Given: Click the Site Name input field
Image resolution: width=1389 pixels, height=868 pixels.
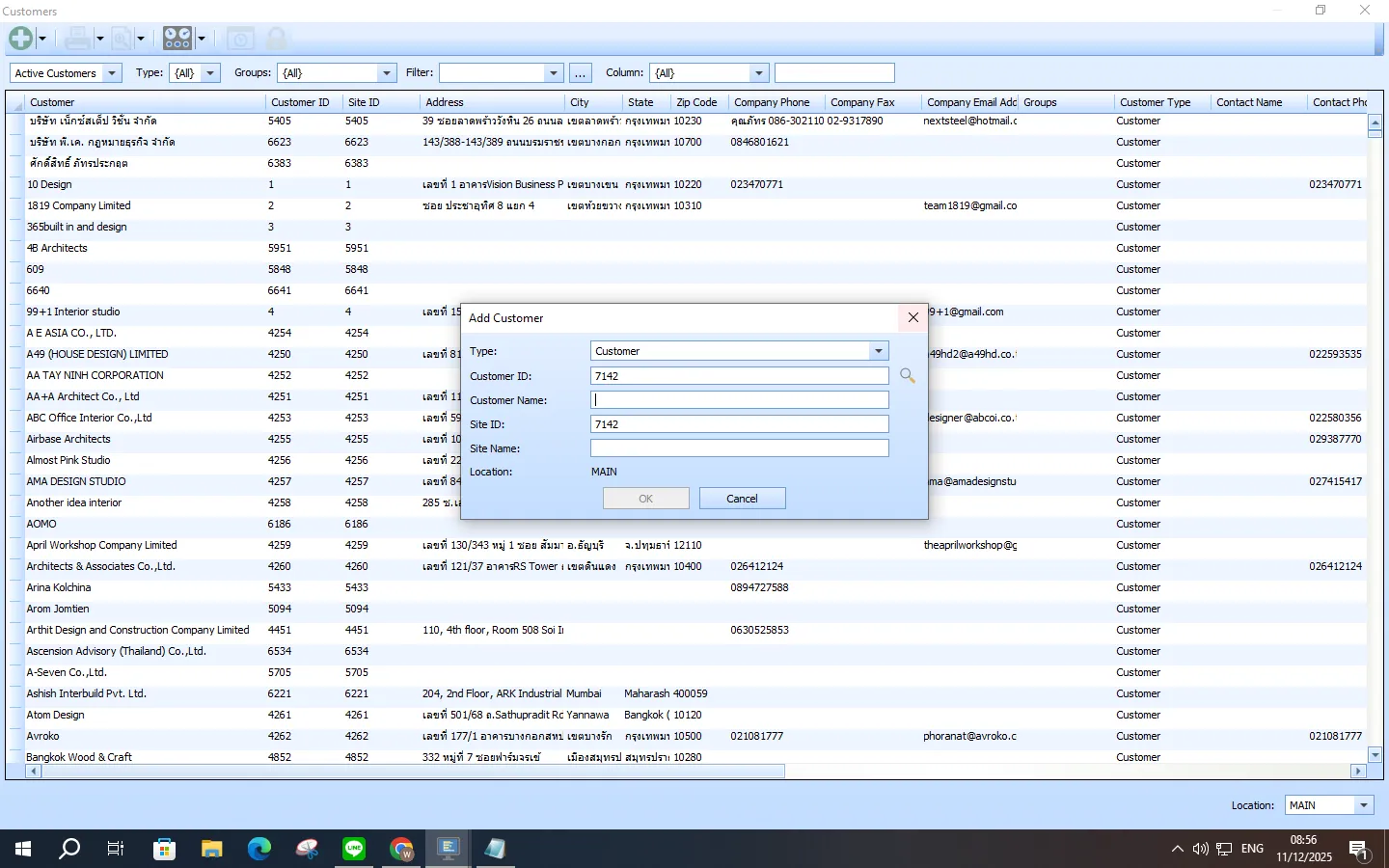Looking at the screenshot, I should click(739, 448).
